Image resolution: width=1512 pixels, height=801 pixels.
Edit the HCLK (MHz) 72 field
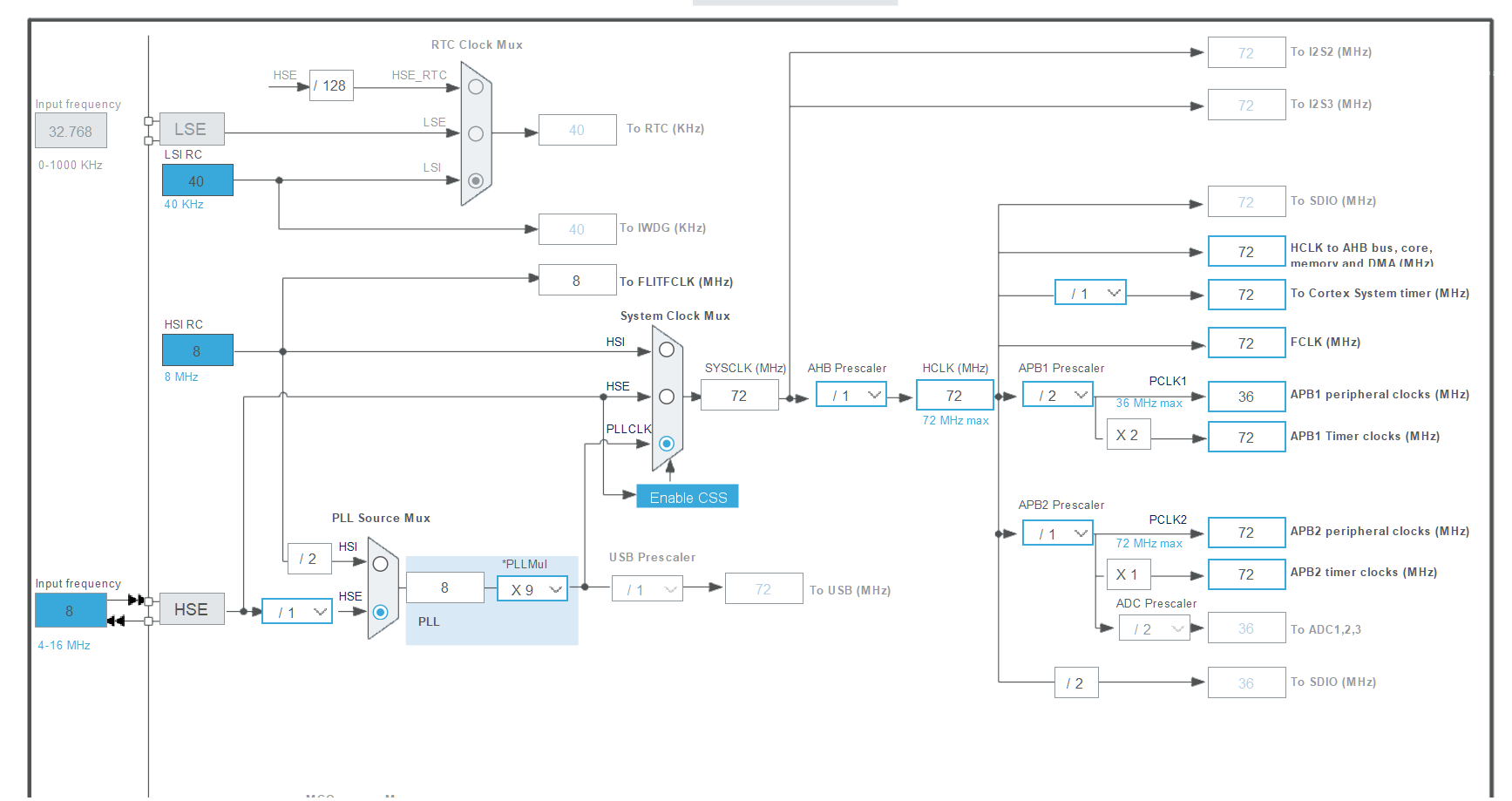point(955,395)
